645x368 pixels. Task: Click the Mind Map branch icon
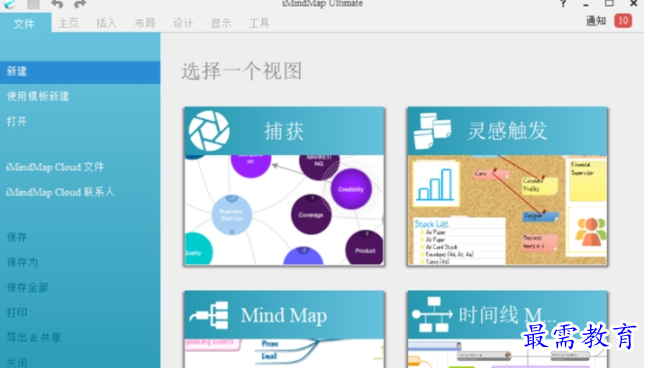209,315
